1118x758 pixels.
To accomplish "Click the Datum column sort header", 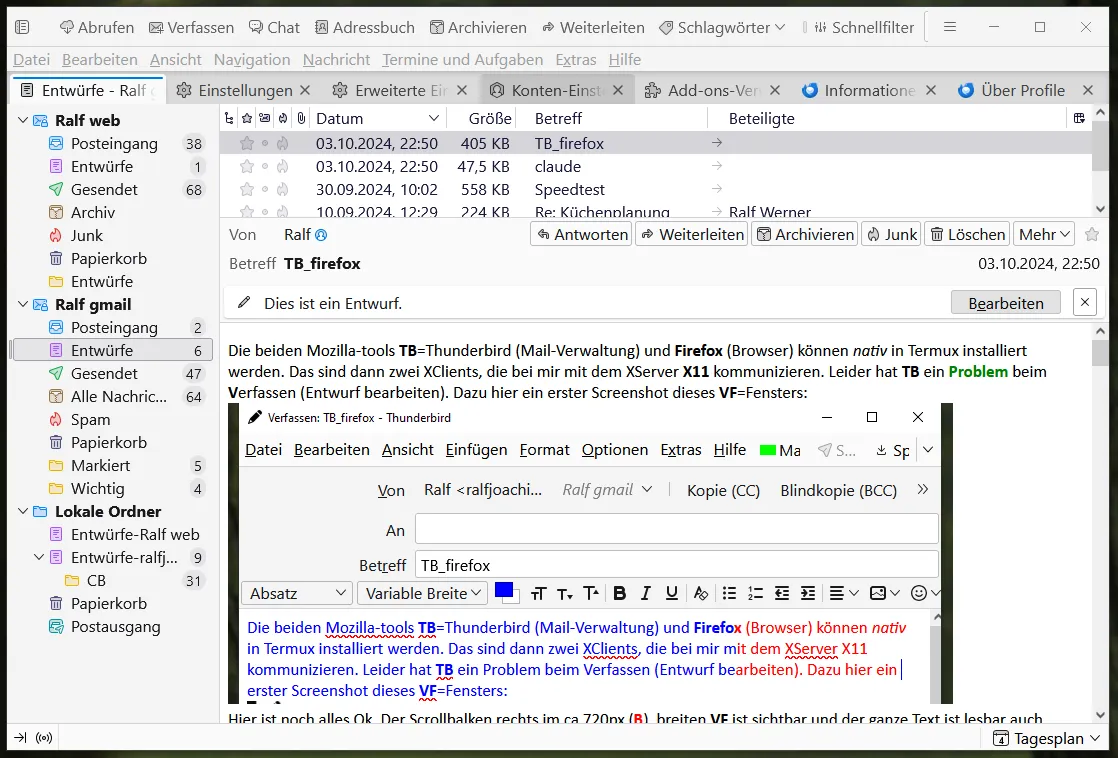I will [x=377, y=118].
